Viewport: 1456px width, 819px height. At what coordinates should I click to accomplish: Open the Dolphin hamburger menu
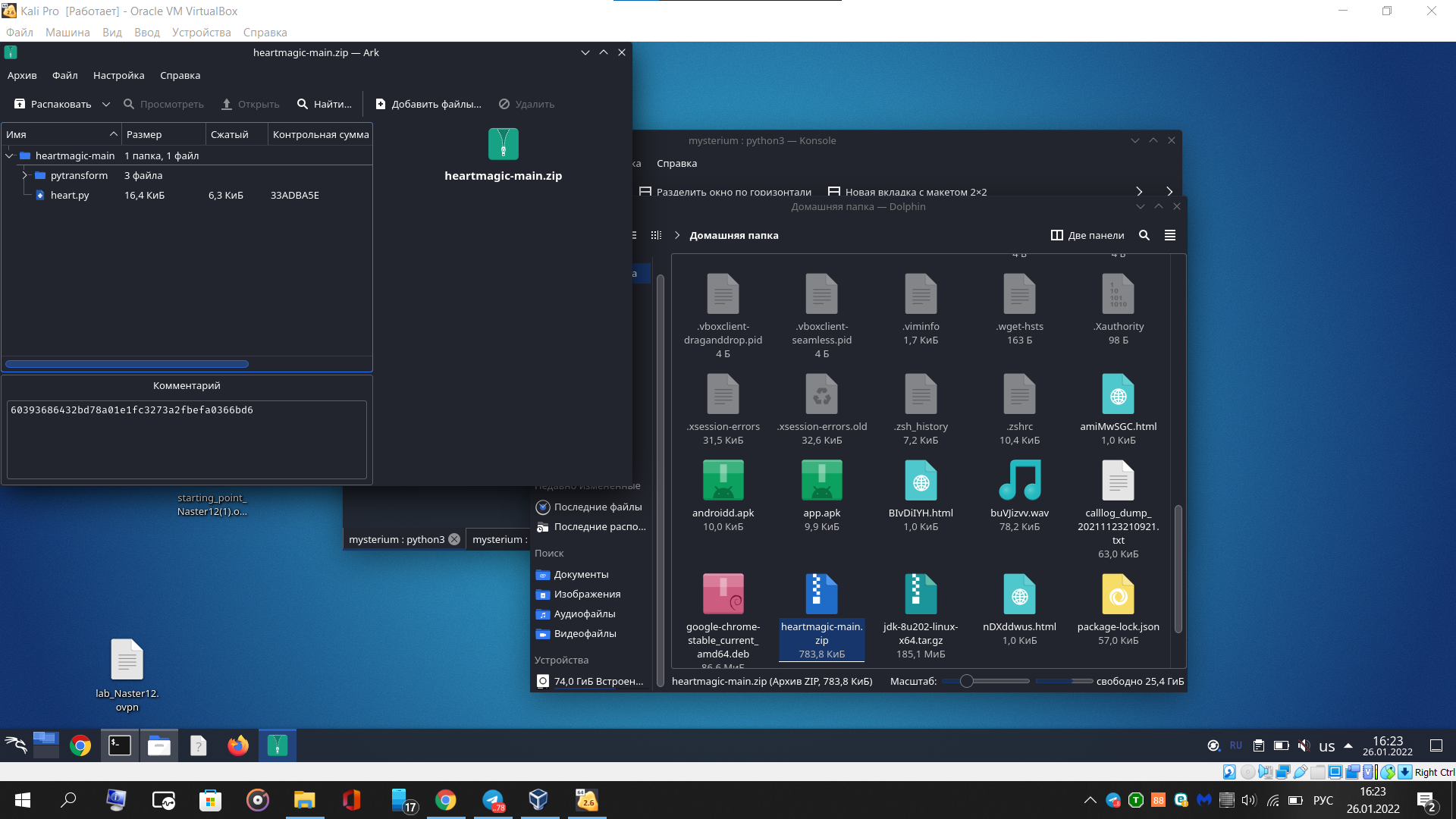click(1170, 235)
